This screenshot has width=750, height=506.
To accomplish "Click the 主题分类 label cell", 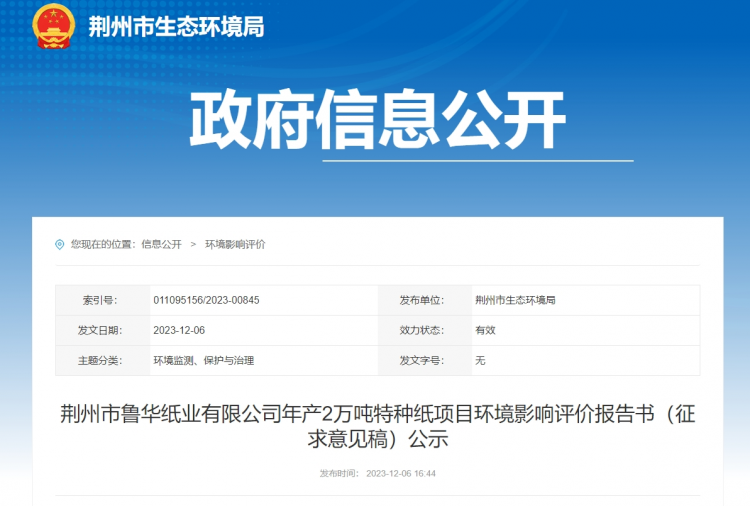I will coord(103,361).
